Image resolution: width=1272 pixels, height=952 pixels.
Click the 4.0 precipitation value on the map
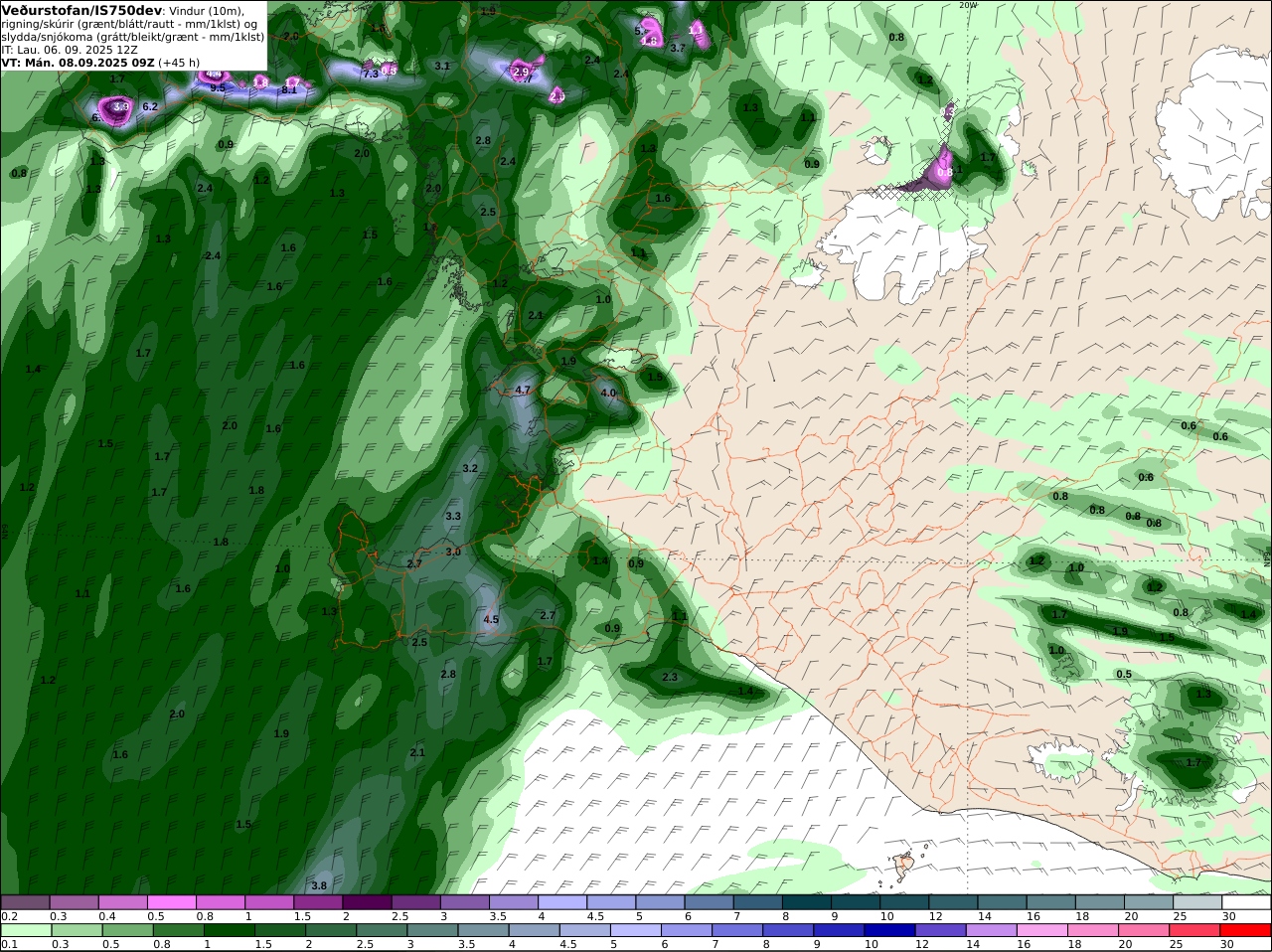tap(608, 394)
